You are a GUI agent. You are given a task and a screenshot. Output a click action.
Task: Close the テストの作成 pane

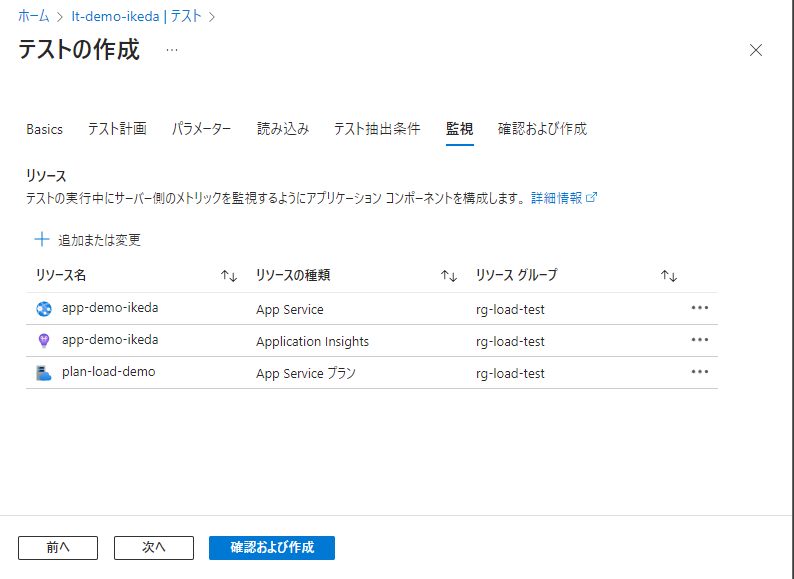click(756, 50)
